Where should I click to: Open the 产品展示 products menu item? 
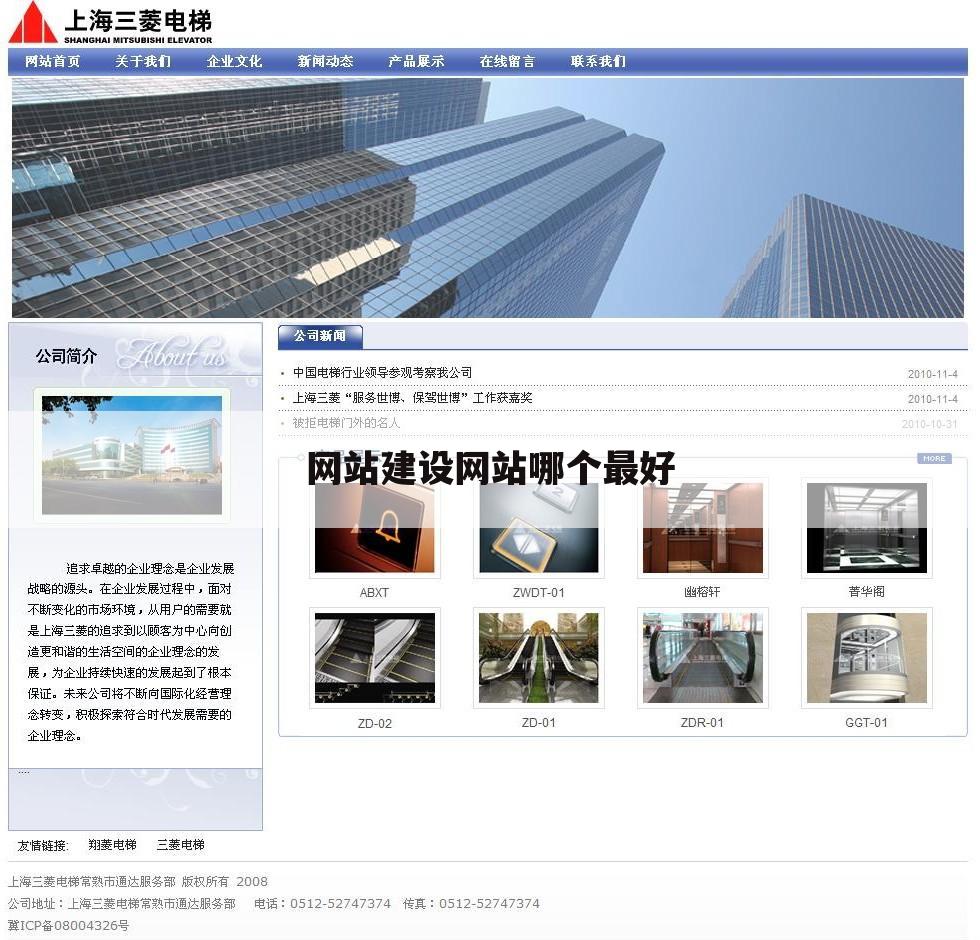[415, 61]
